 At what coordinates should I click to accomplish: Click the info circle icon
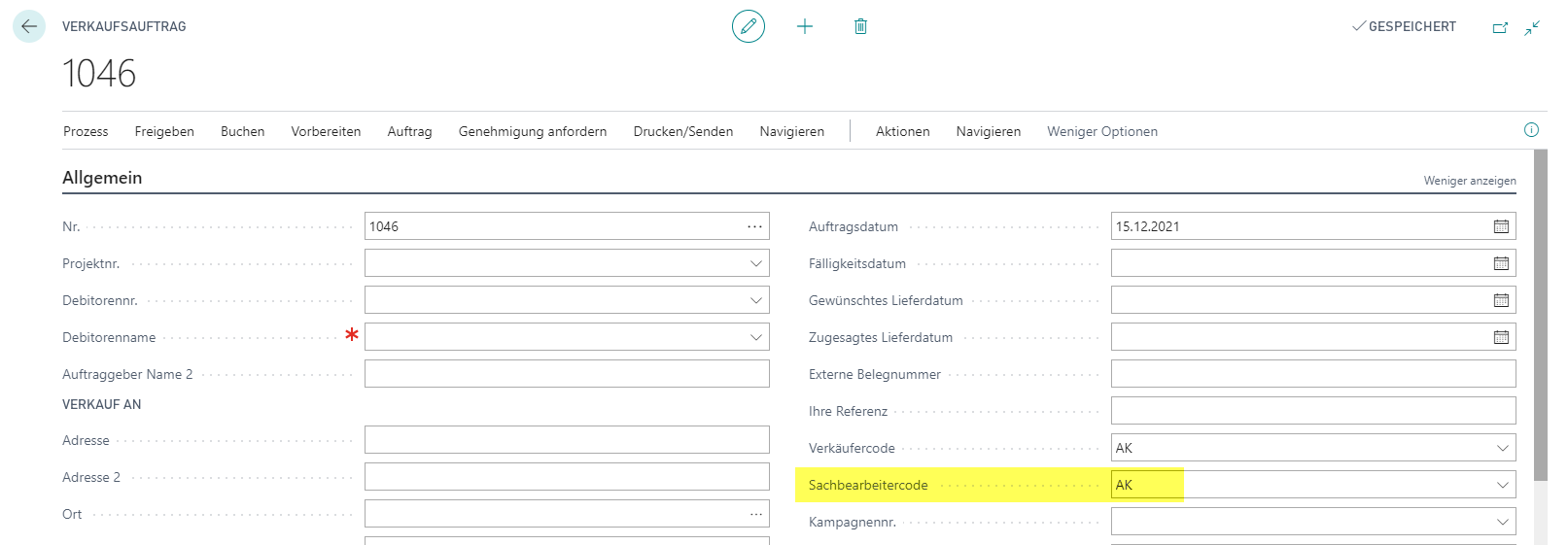(x=1531, y=130)
